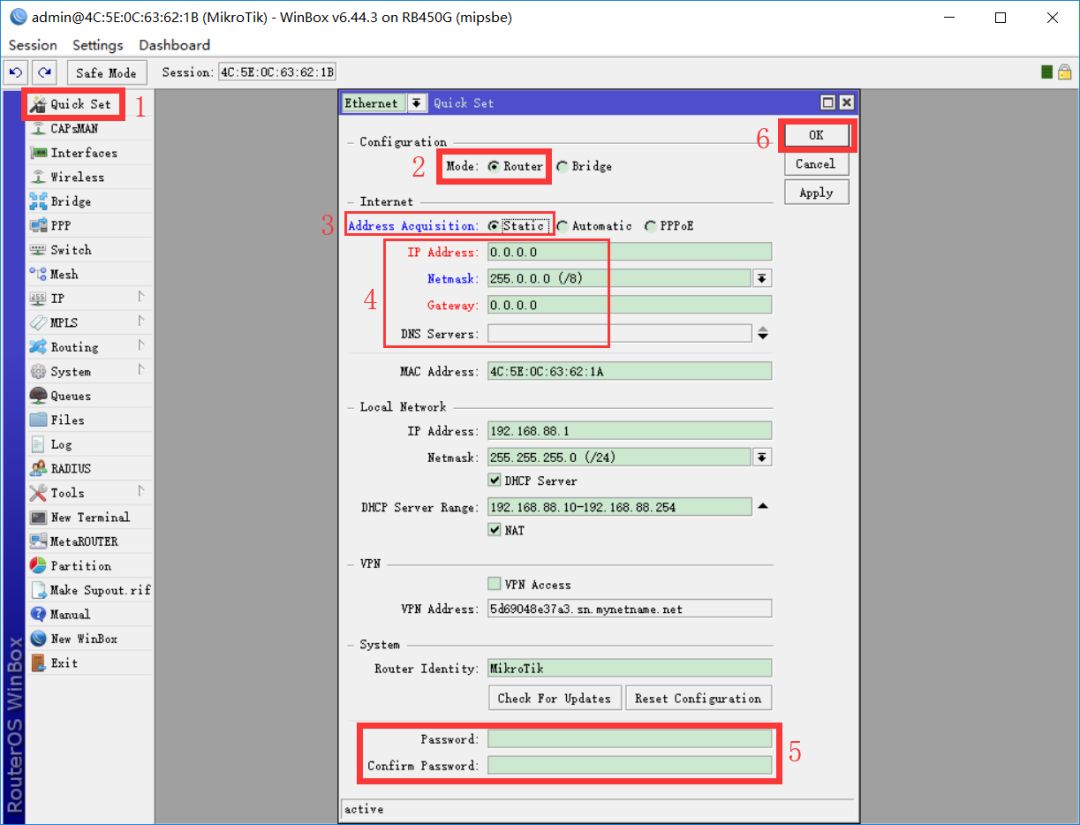This screenshot has width=1080, height=825.
Task: Select Router mode radio button
Action: 494,167
